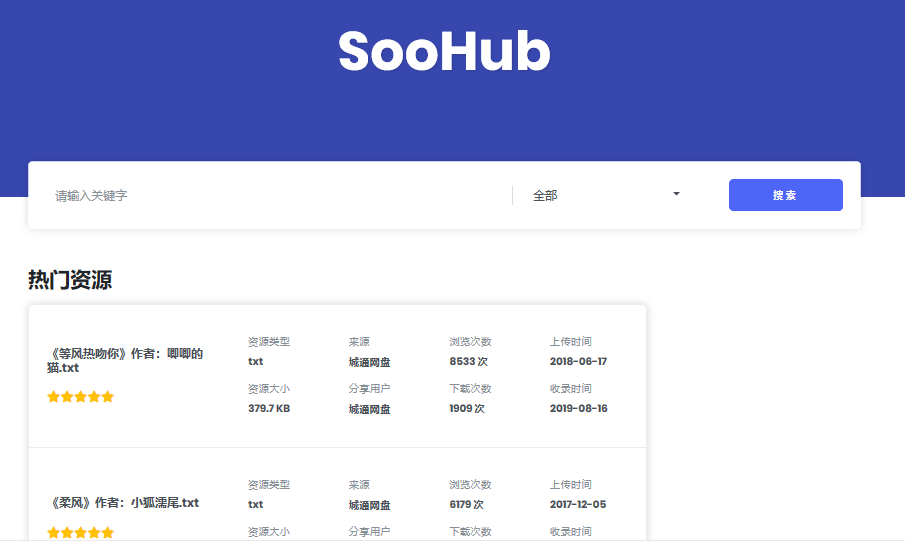Click the star rating of 《柔风》

coord(80,532)
